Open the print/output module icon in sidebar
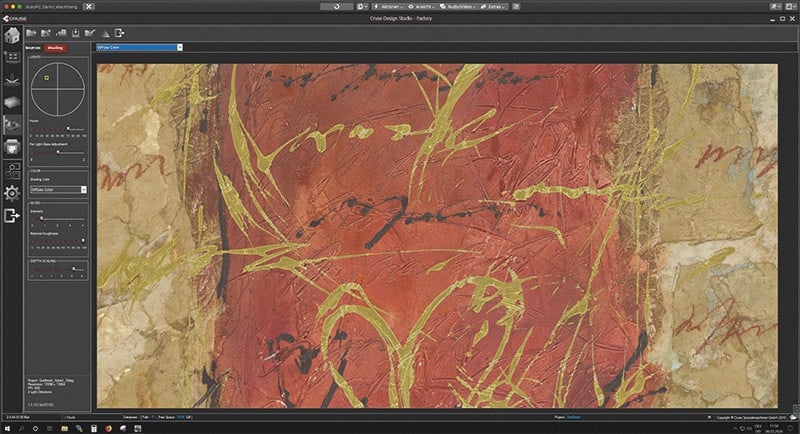 12,147
